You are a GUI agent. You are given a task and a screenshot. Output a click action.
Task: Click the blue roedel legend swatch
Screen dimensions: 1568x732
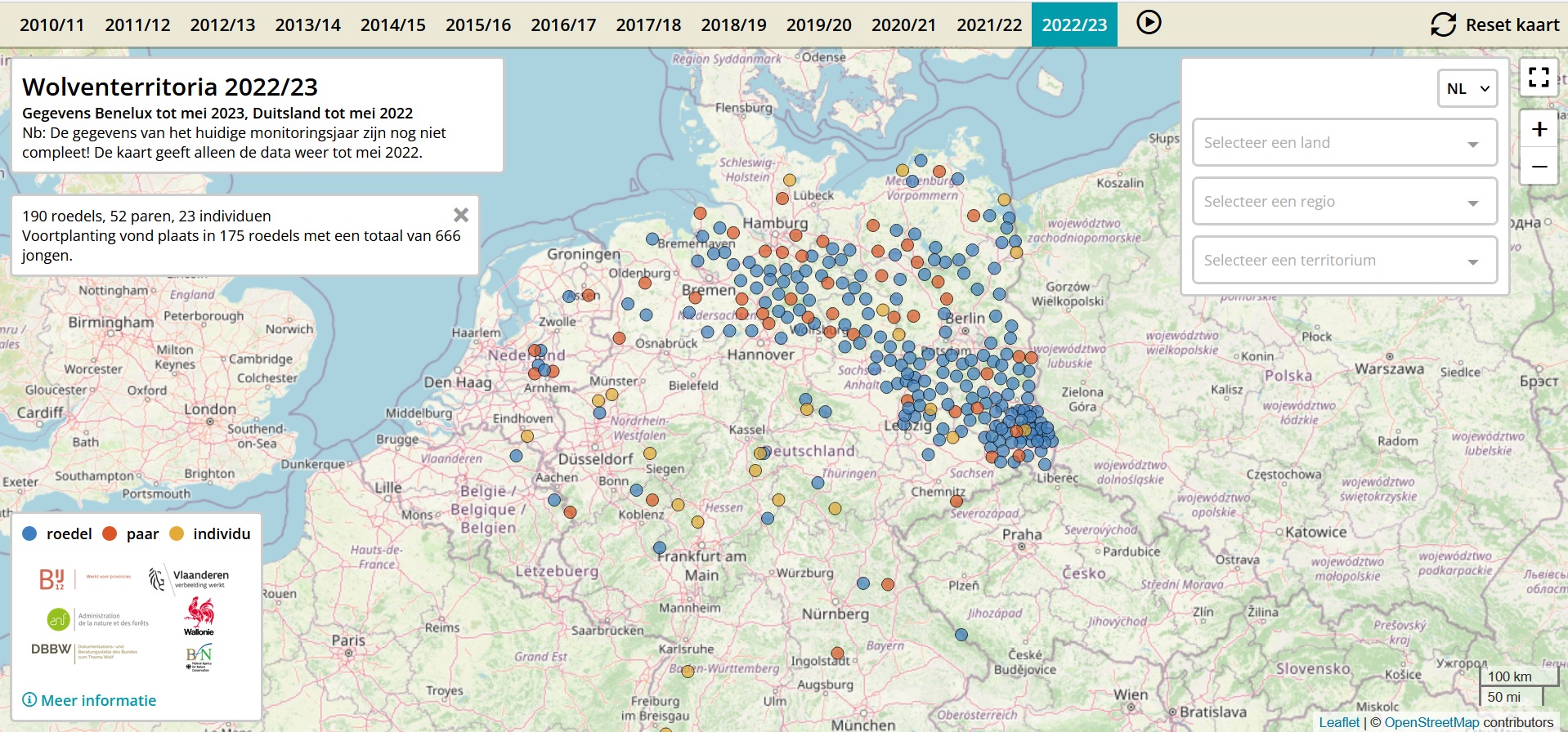click(x=30, y=533)
